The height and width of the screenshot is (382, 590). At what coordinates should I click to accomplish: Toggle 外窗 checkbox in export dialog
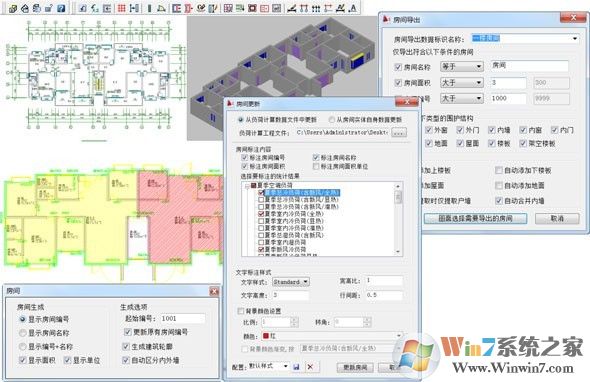click(x=428, y=130)
